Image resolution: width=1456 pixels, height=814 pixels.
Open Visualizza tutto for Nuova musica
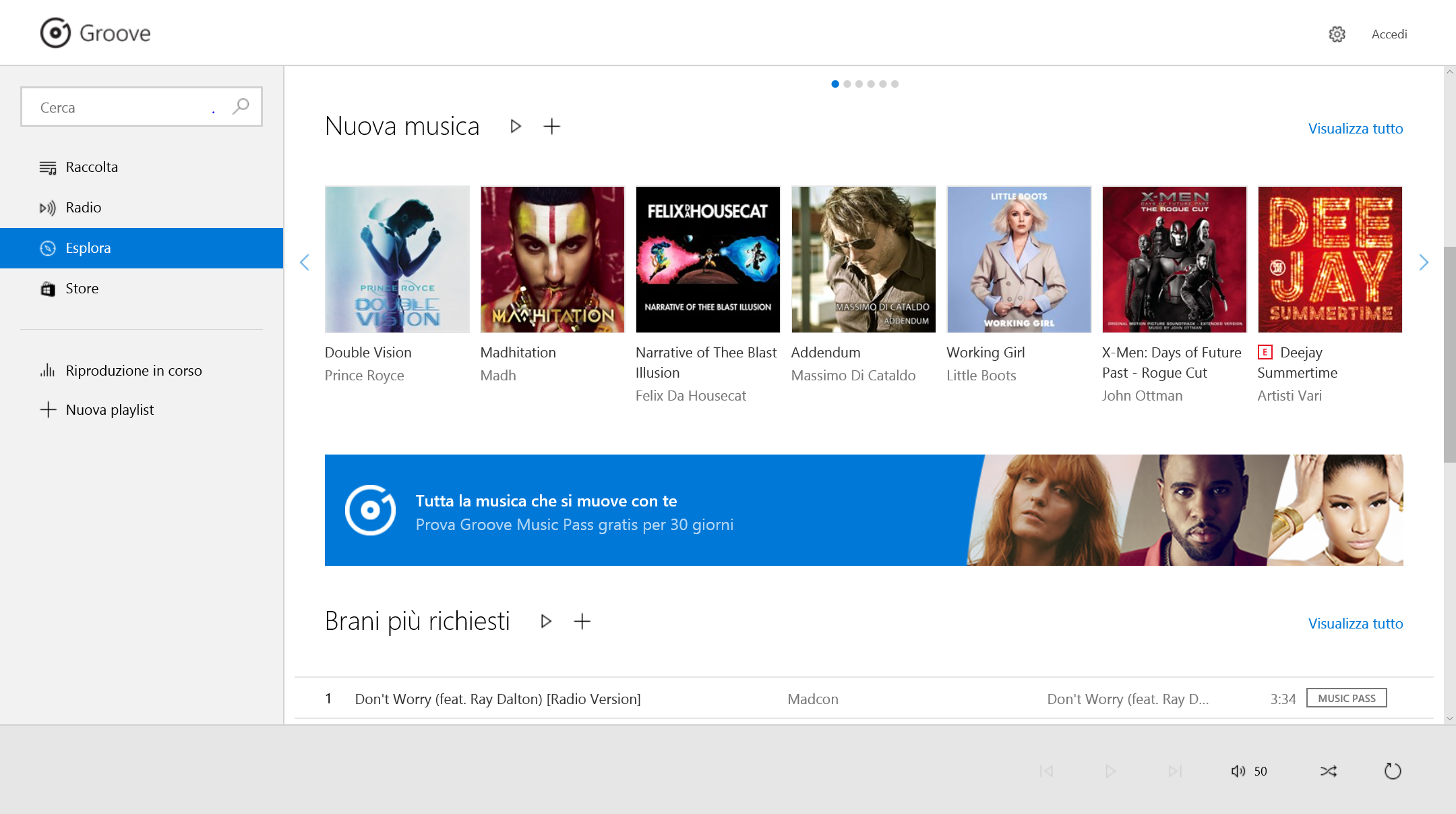pos(1356,128)
